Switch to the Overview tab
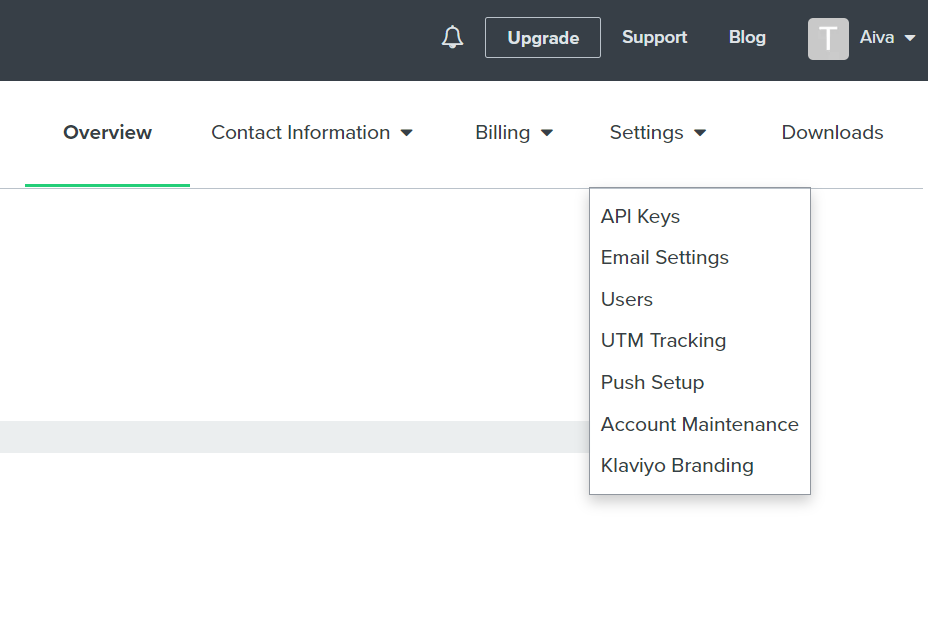 [107, 132]
